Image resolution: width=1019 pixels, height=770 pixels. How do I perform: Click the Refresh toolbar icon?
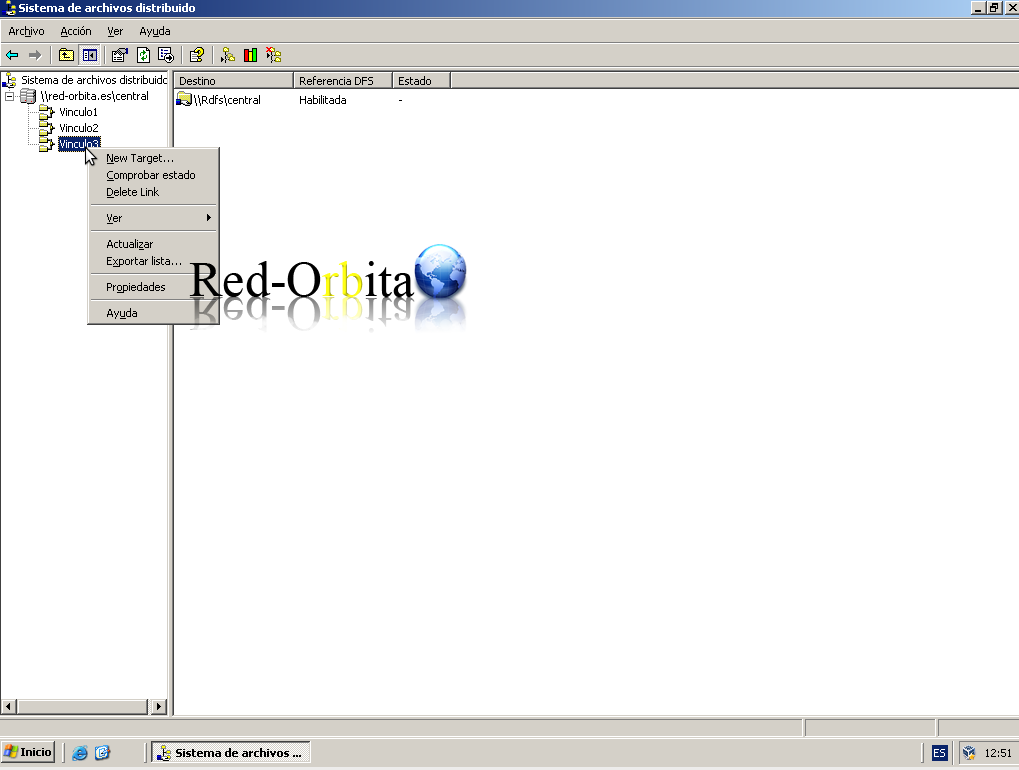pyautogui.click(x=144, y=55)
